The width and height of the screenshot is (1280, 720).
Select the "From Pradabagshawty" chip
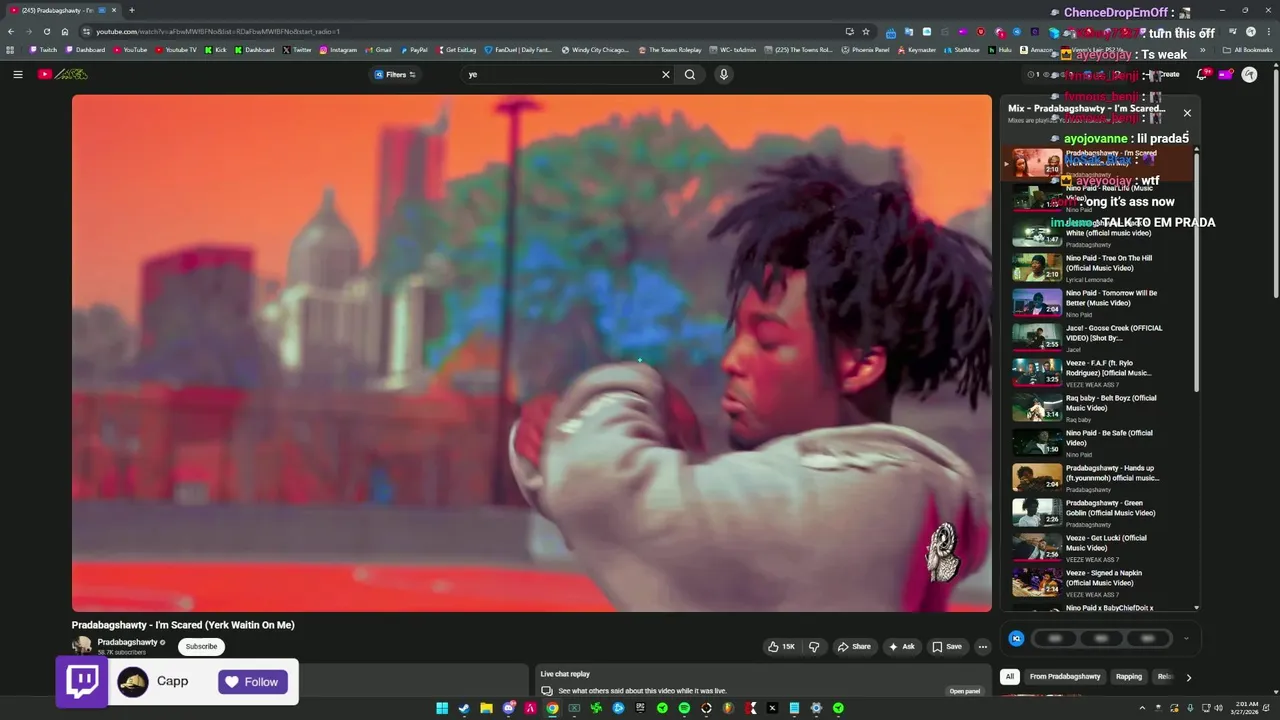[x=1065, y=677]
